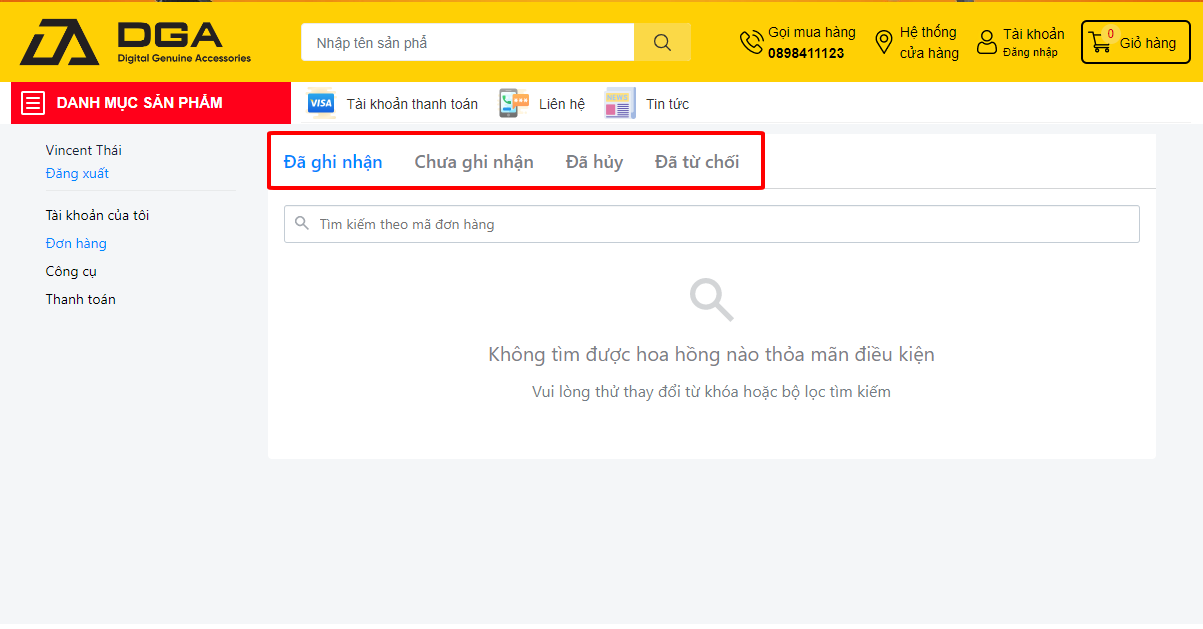
Task: Click the Gọi mua hàng label
Action: 812,33
